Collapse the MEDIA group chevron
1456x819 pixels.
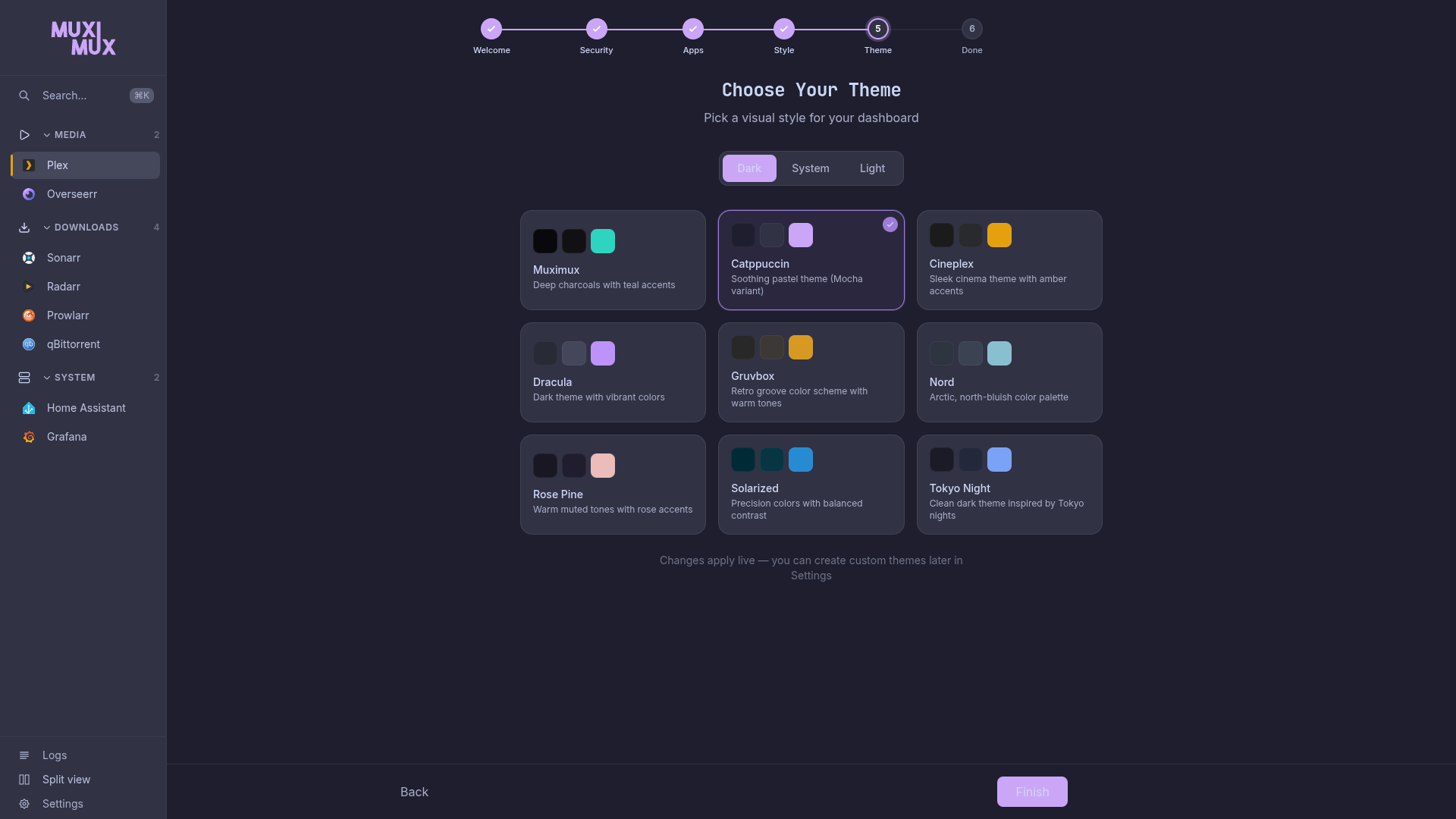pyautogui.click(x=47, y=135)
